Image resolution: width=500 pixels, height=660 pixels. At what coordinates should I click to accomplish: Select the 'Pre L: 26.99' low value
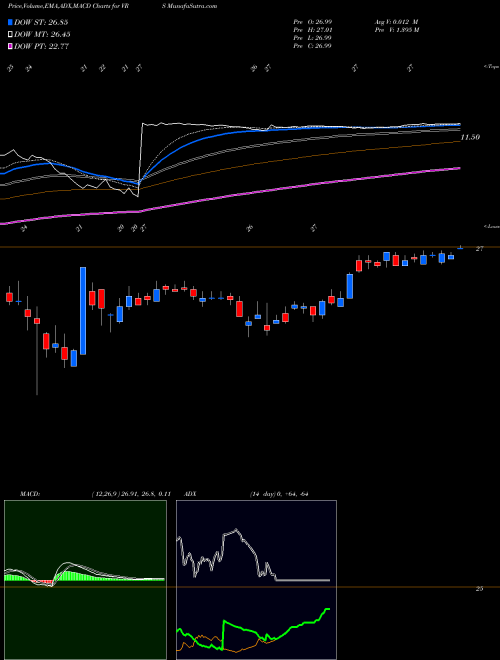(x=312, y=38)
